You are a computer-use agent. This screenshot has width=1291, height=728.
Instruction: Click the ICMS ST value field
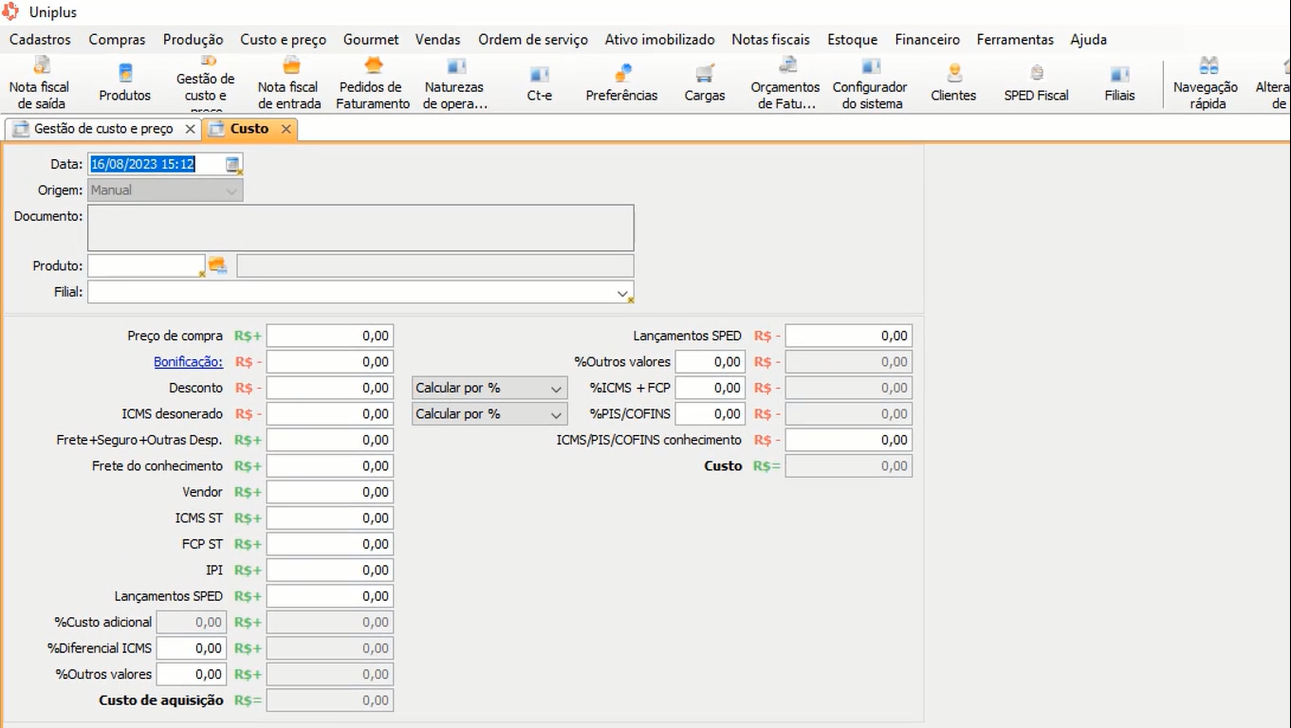click(x=330, y=518)
